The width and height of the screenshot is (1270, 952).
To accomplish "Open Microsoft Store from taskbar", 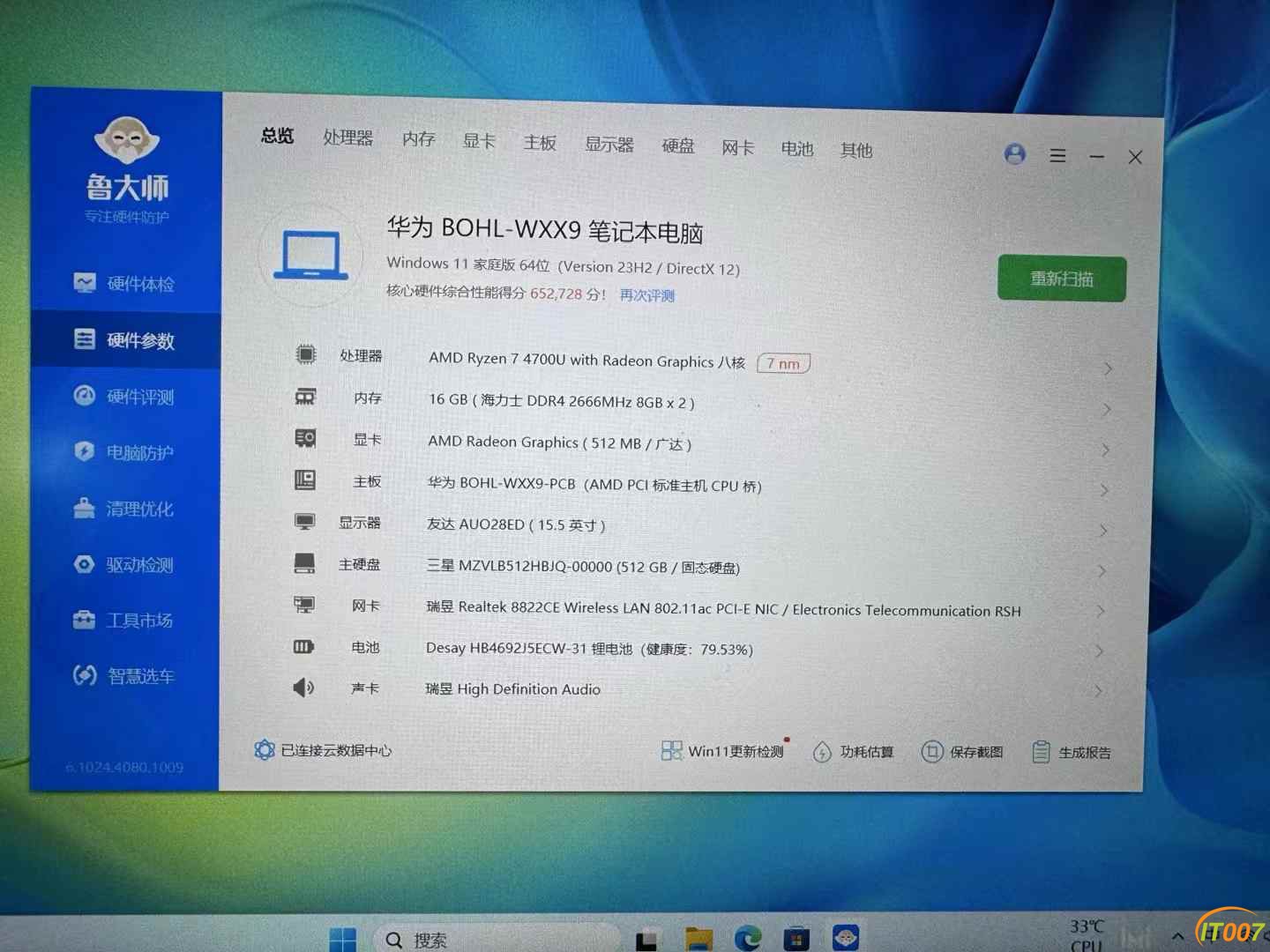I will [796, 938].
